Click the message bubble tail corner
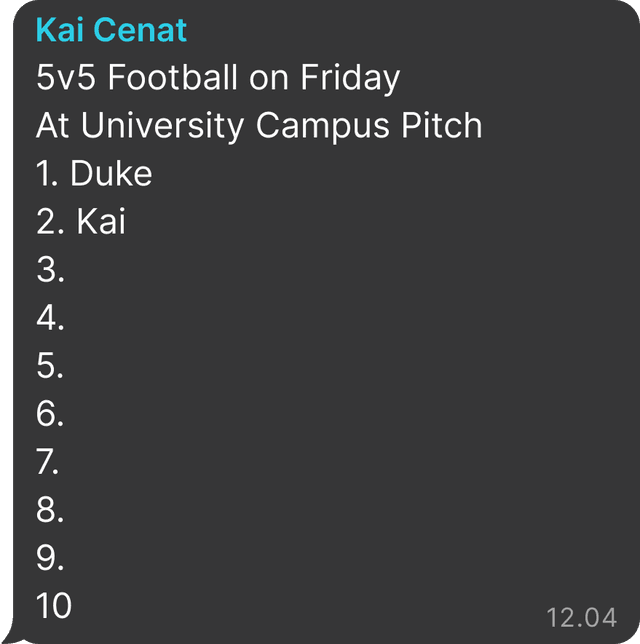 tap(12, 636)
